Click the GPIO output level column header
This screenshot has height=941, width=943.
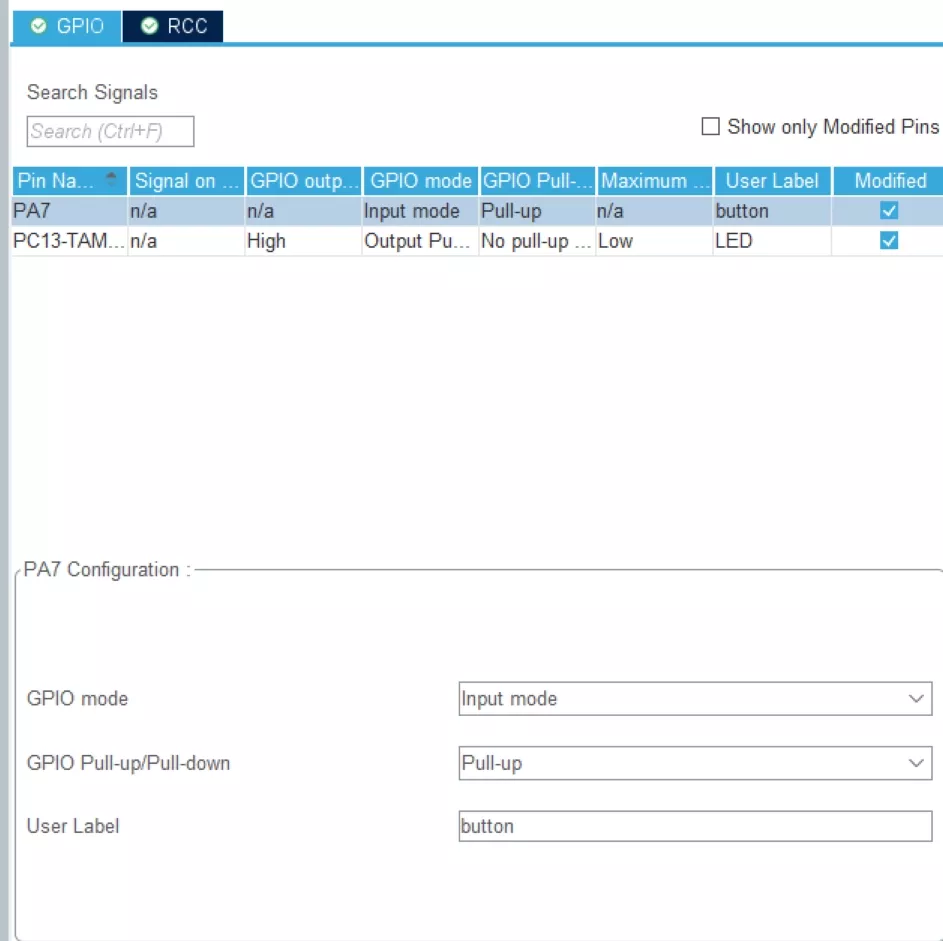coord(304,181)
